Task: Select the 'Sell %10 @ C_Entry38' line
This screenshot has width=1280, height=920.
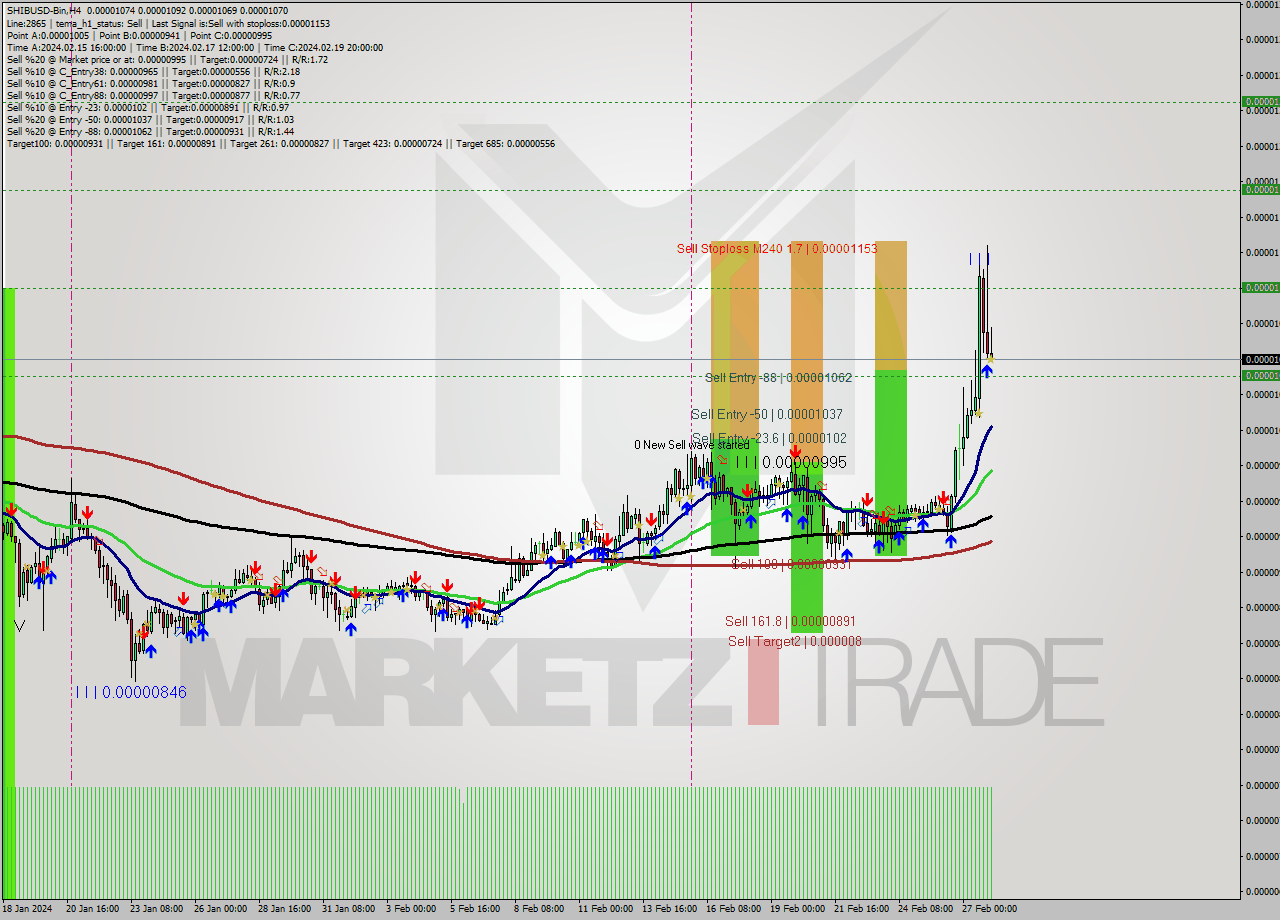Action: coord(153,71)
